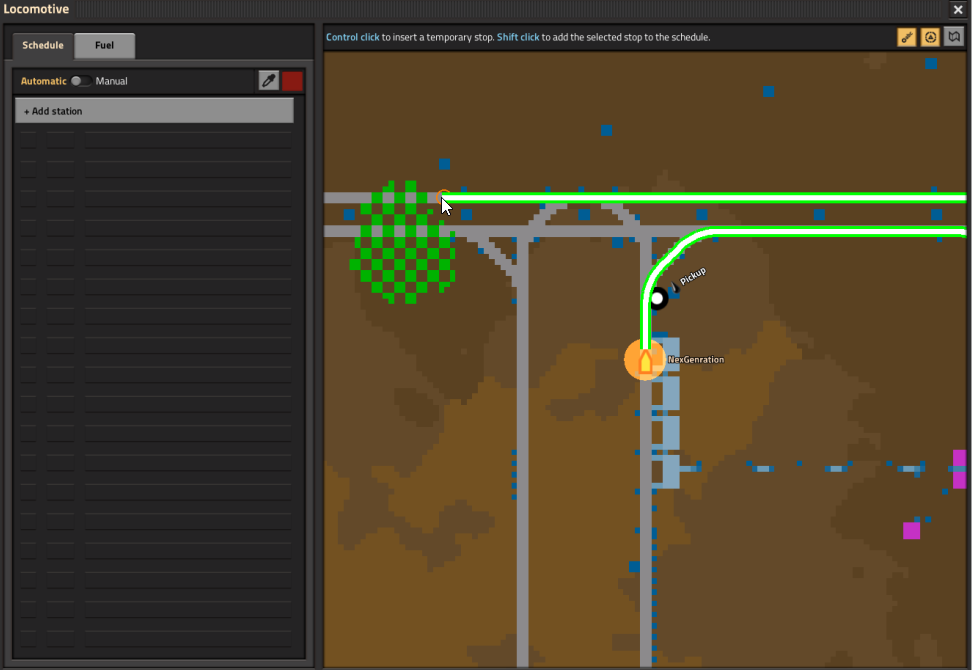The height and width of the screenshot is (670, 972).
Task: Toggle the station names map icon
Action: point(906,37)
